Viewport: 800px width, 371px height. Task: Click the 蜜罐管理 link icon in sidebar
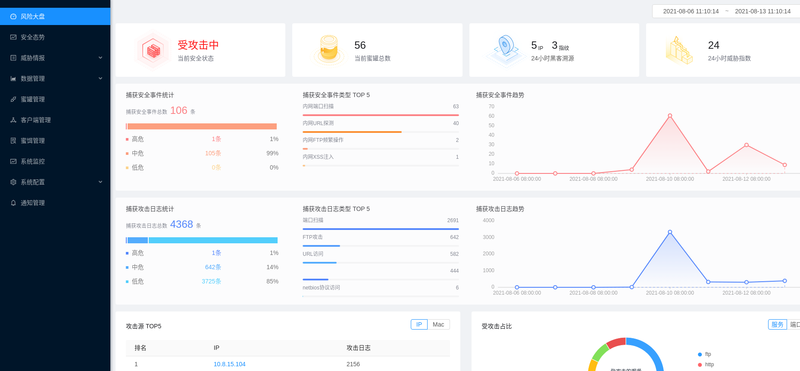13,100
